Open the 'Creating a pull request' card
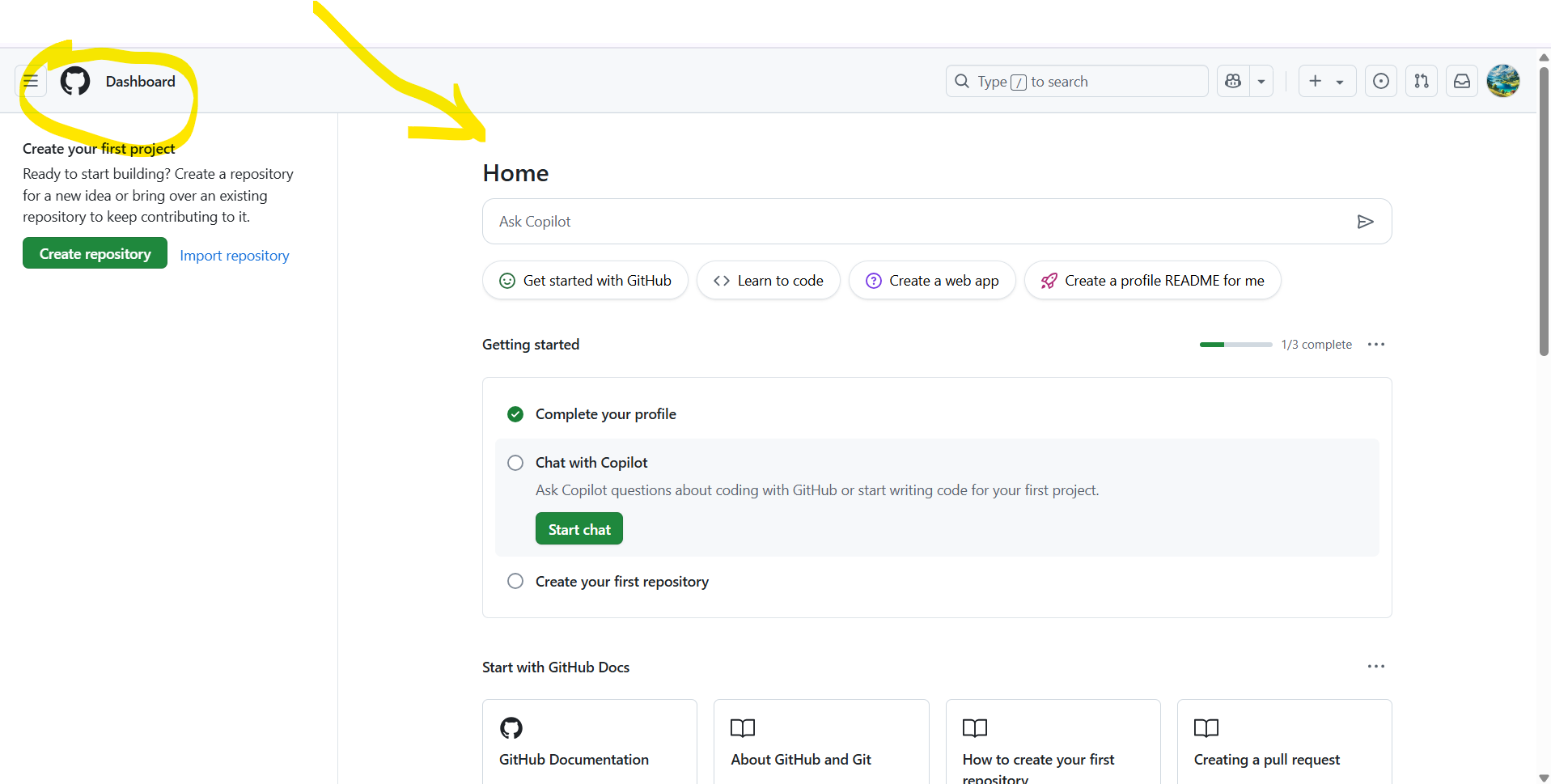The width and height of the screenshot is (1551, 784). [1285, 742]
